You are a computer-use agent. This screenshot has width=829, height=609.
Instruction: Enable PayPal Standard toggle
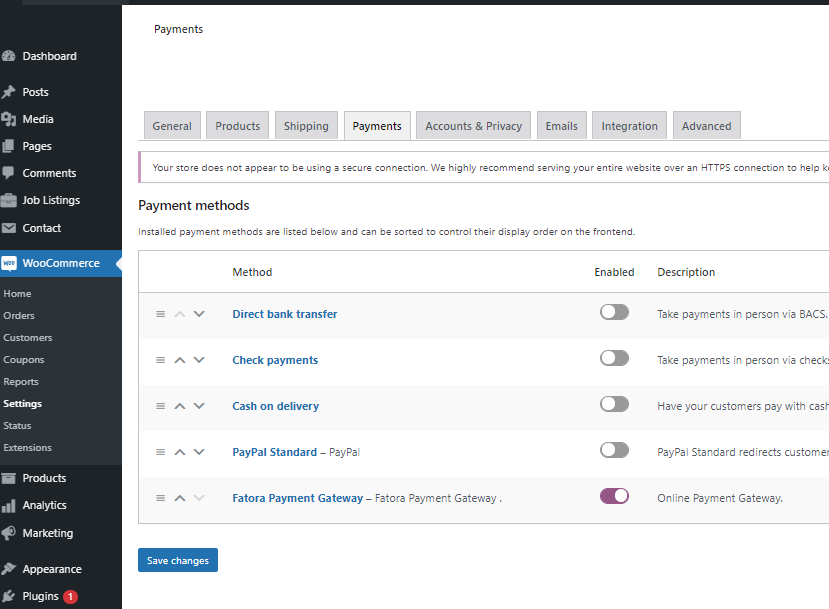coord(614,450)
